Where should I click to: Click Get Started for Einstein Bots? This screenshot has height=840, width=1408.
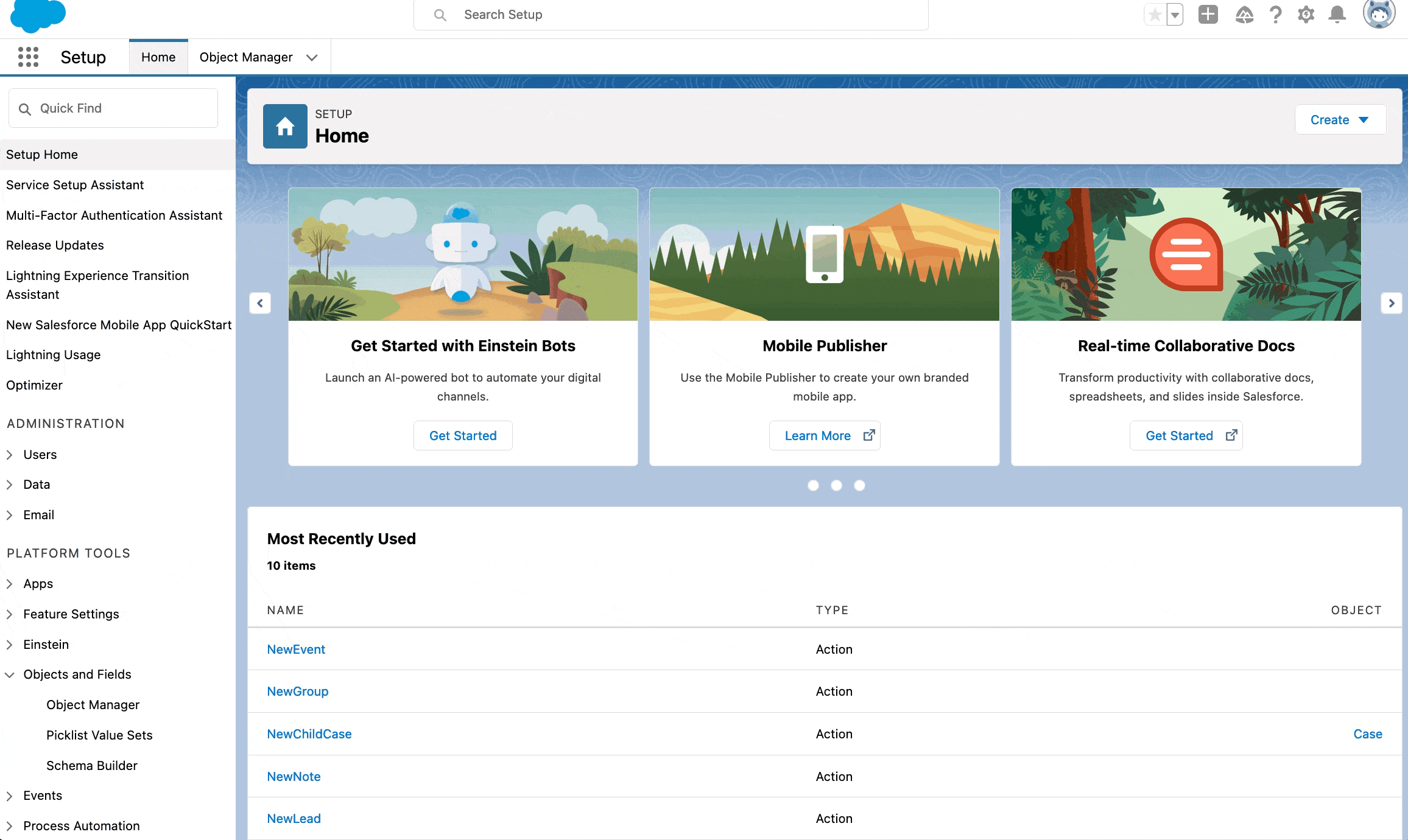(463, 435)
